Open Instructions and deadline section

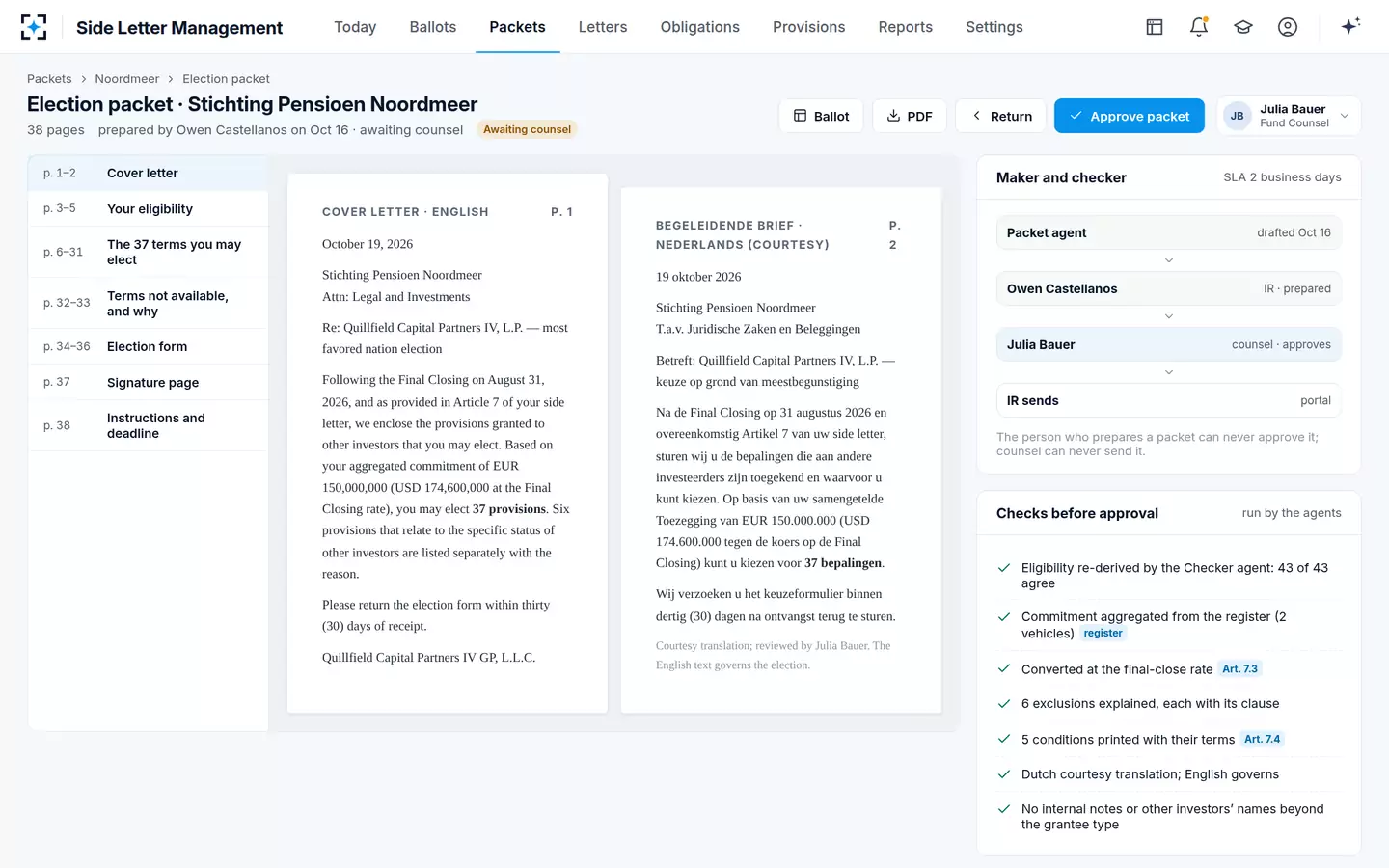[x=148, y=426]
